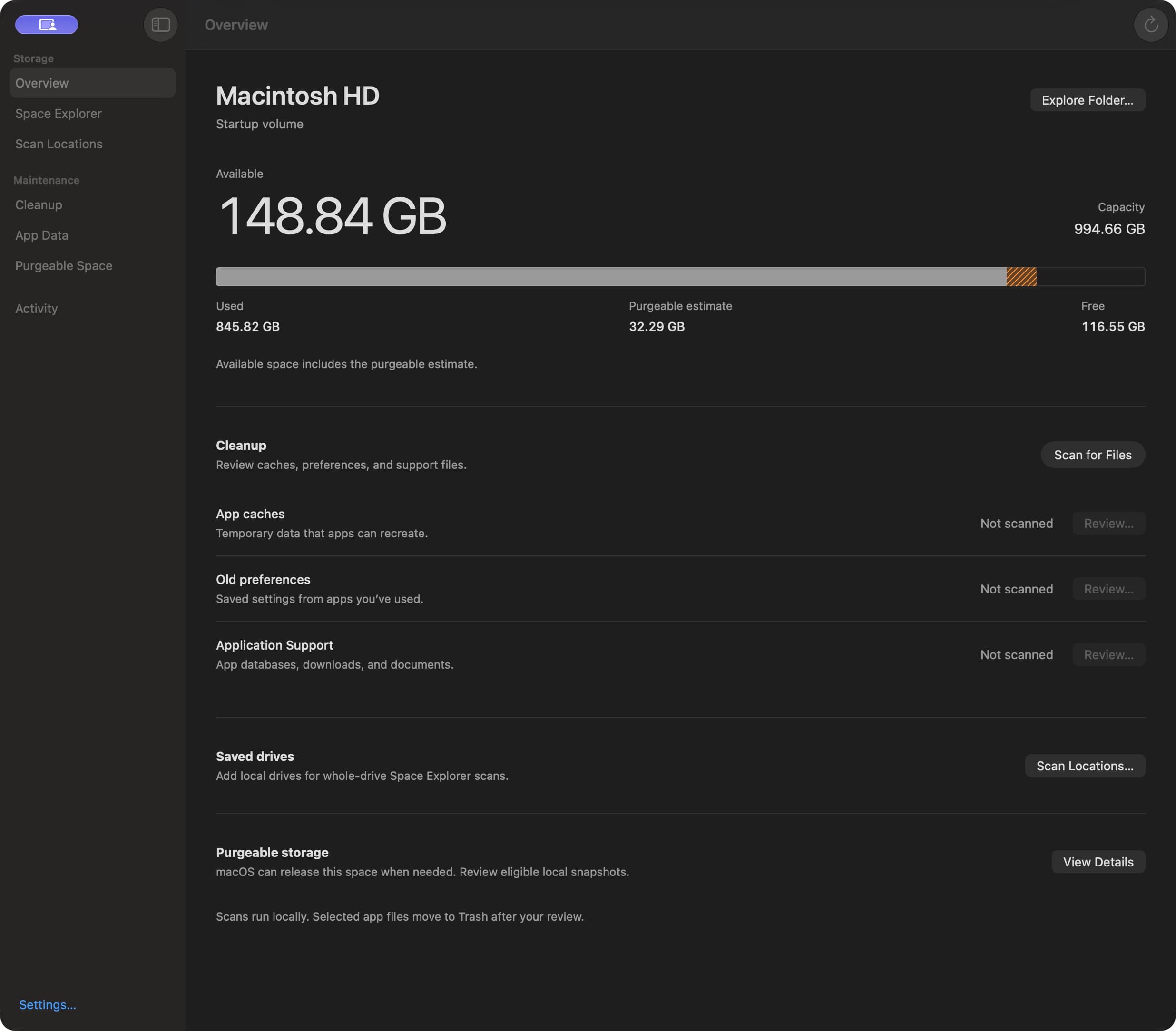Click the 845.82 GB used value

(248, 327)
